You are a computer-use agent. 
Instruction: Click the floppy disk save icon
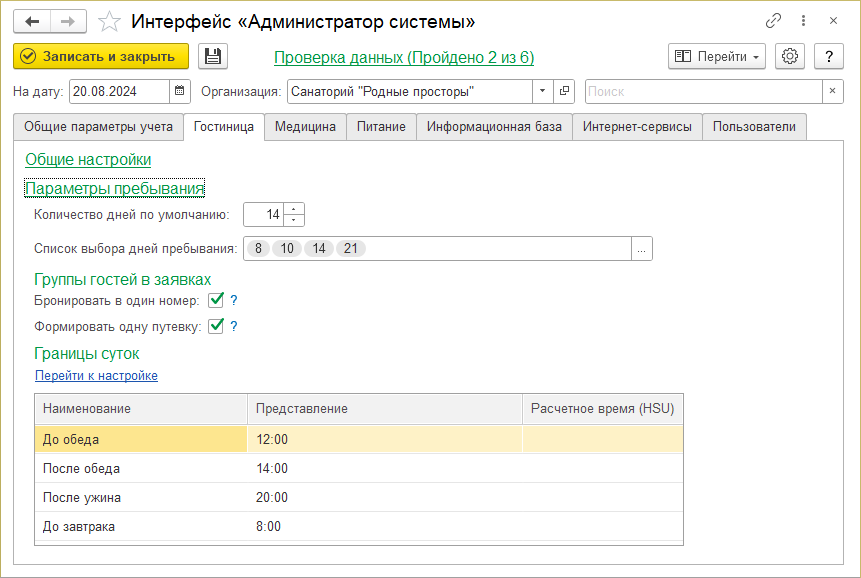(x=213, y=57)
